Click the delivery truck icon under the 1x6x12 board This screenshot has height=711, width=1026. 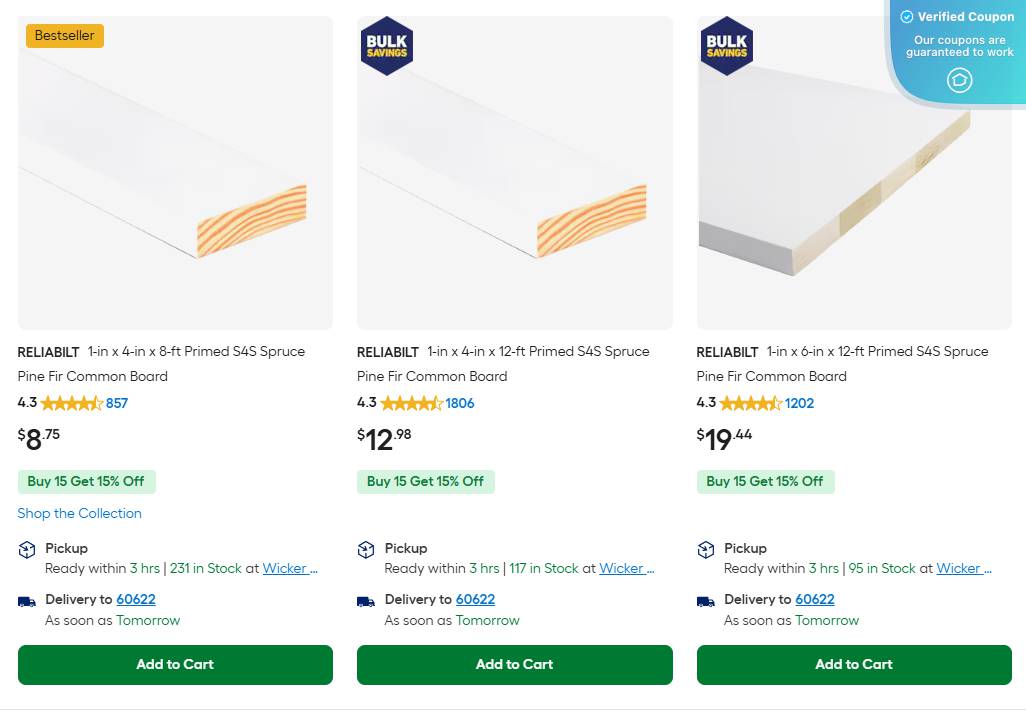click(x=705, y=599)
